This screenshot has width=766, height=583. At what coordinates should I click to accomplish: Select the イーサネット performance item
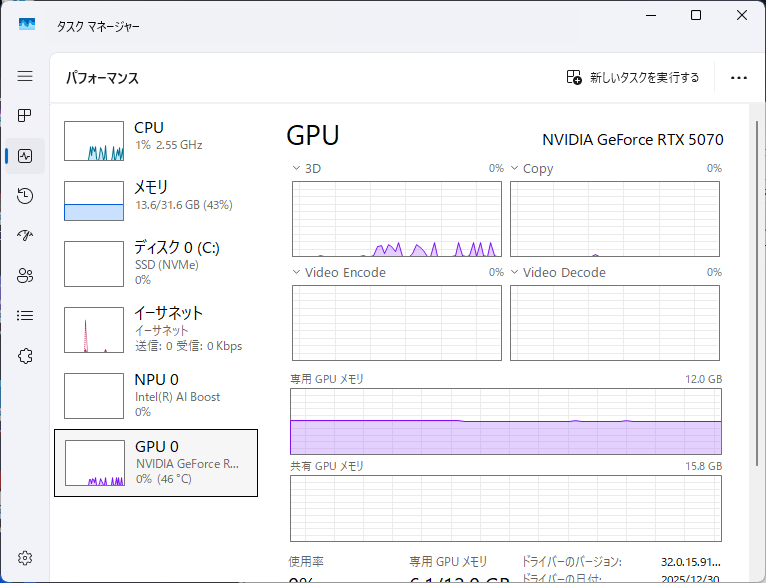click(x=156, y=330)
